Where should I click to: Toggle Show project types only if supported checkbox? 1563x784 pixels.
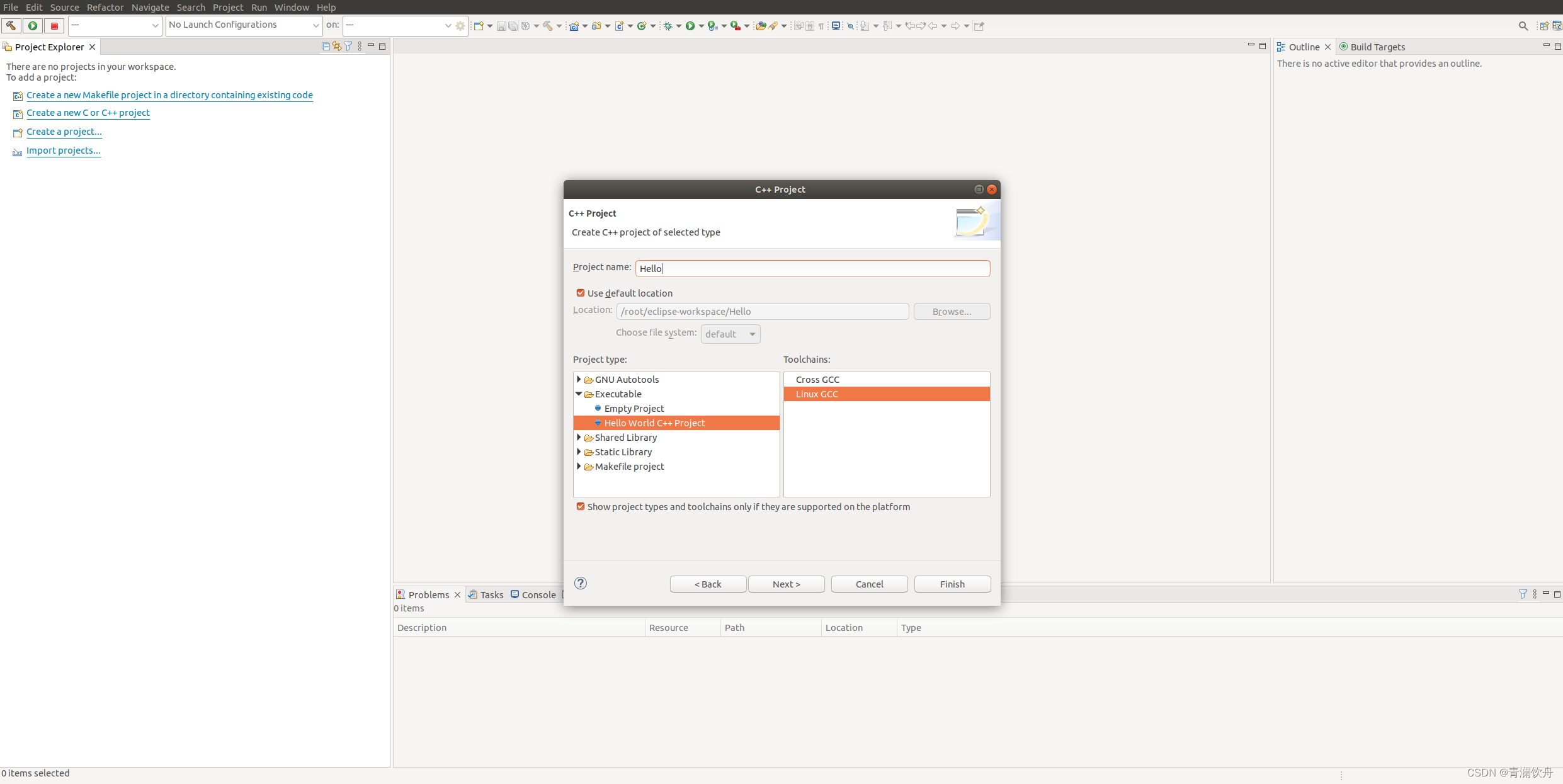[x=581, y=506]
